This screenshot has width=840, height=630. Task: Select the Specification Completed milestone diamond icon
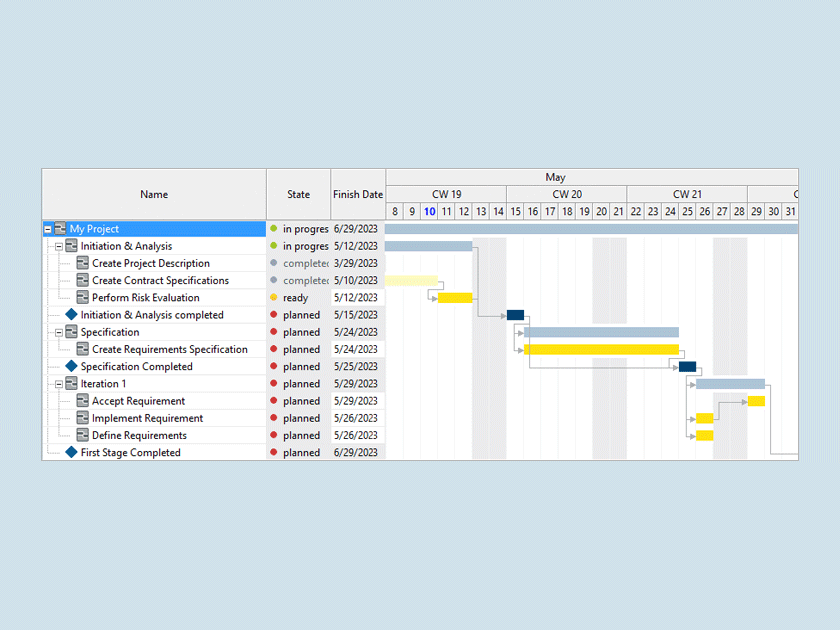click(71, 366)
